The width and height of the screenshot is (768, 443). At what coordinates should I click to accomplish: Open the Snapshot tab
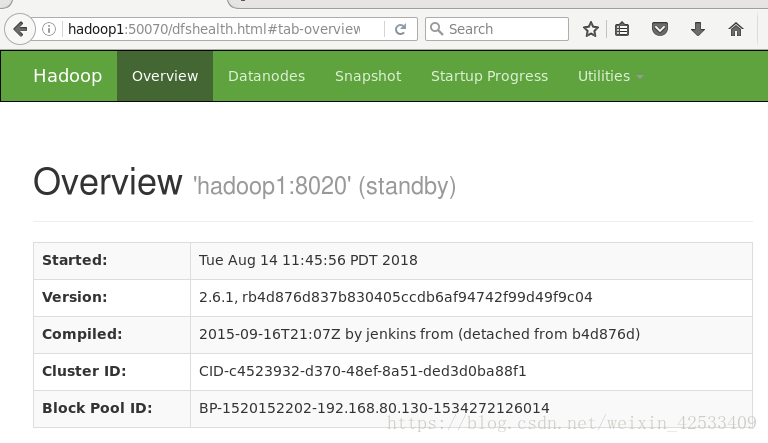click(x=368, y=76)
